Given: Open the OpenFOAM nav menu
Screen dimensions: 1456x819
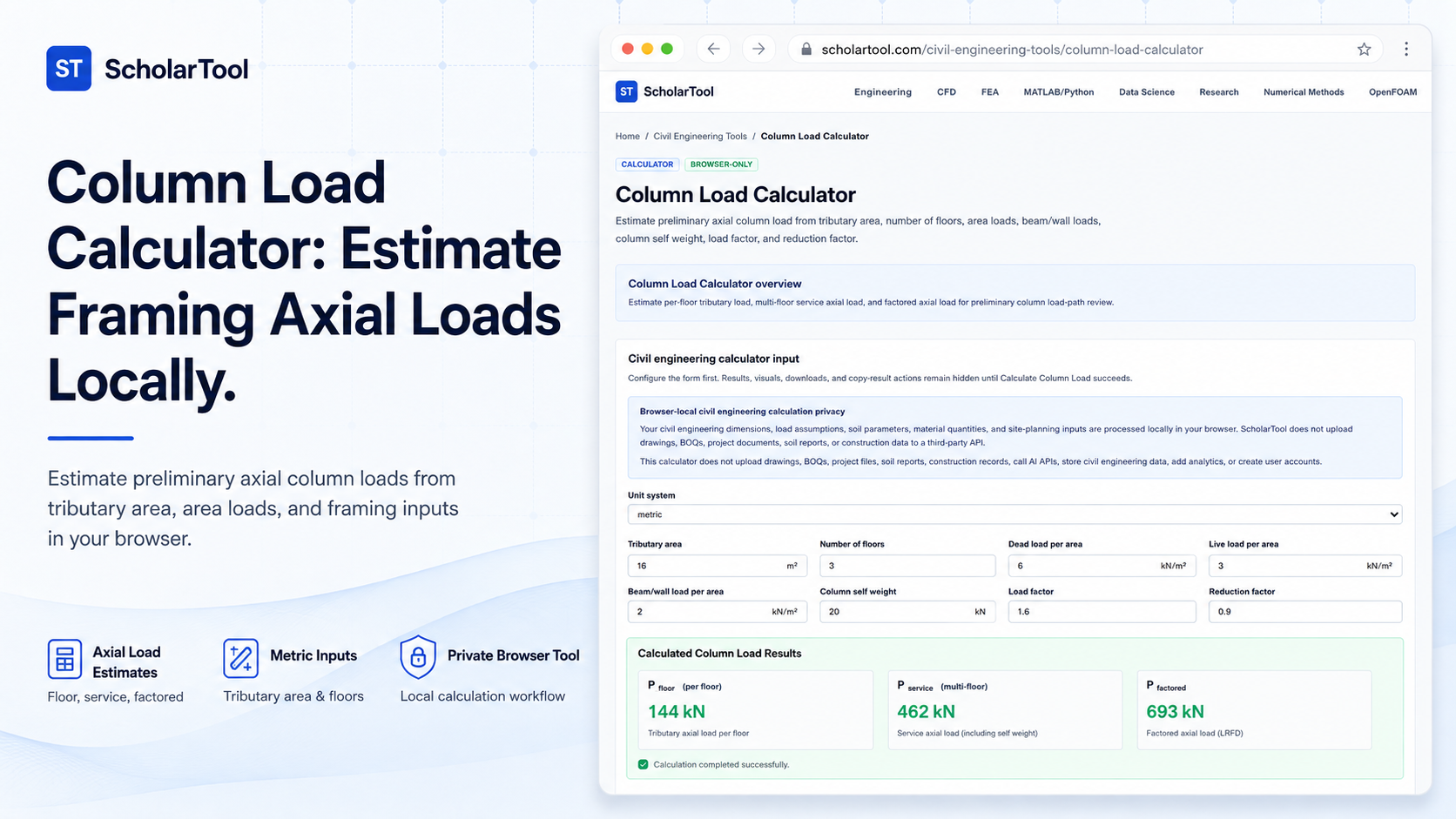Looking at the screenshot, I should [x=1392, y=92].
